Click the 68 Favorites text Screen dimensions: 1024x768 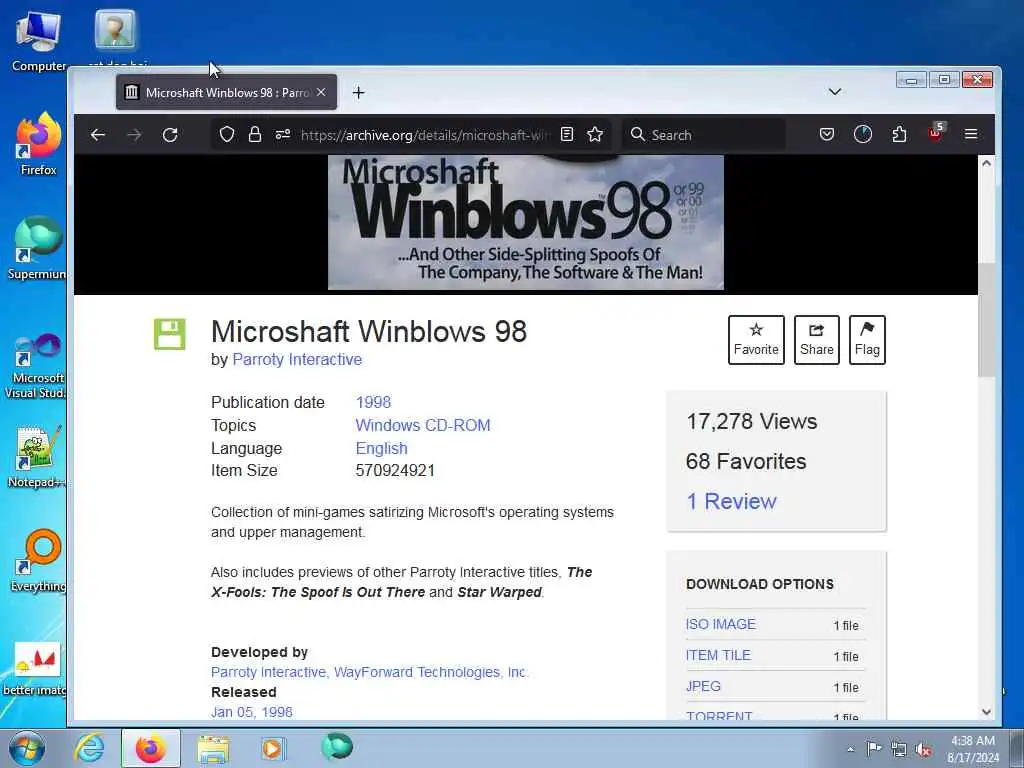(x=746, y=462)
